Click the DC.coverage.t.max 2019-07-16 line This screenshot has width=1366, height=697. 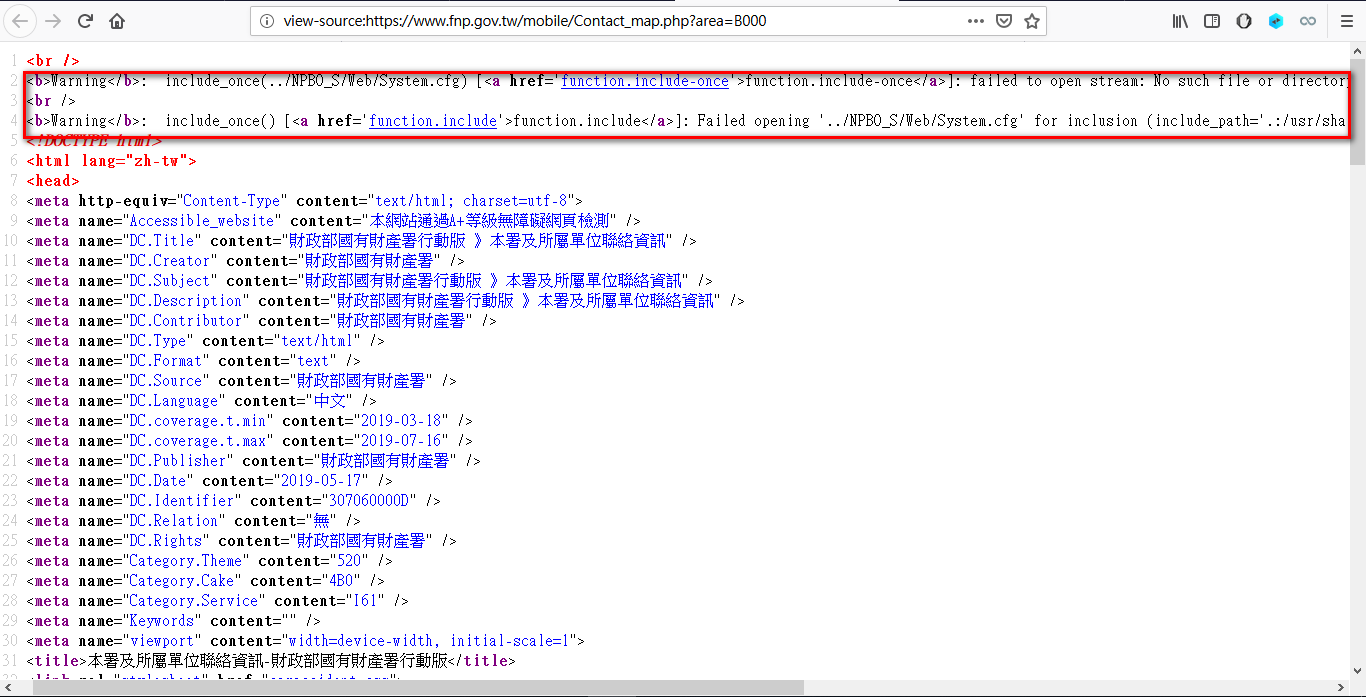click(250, 441)
